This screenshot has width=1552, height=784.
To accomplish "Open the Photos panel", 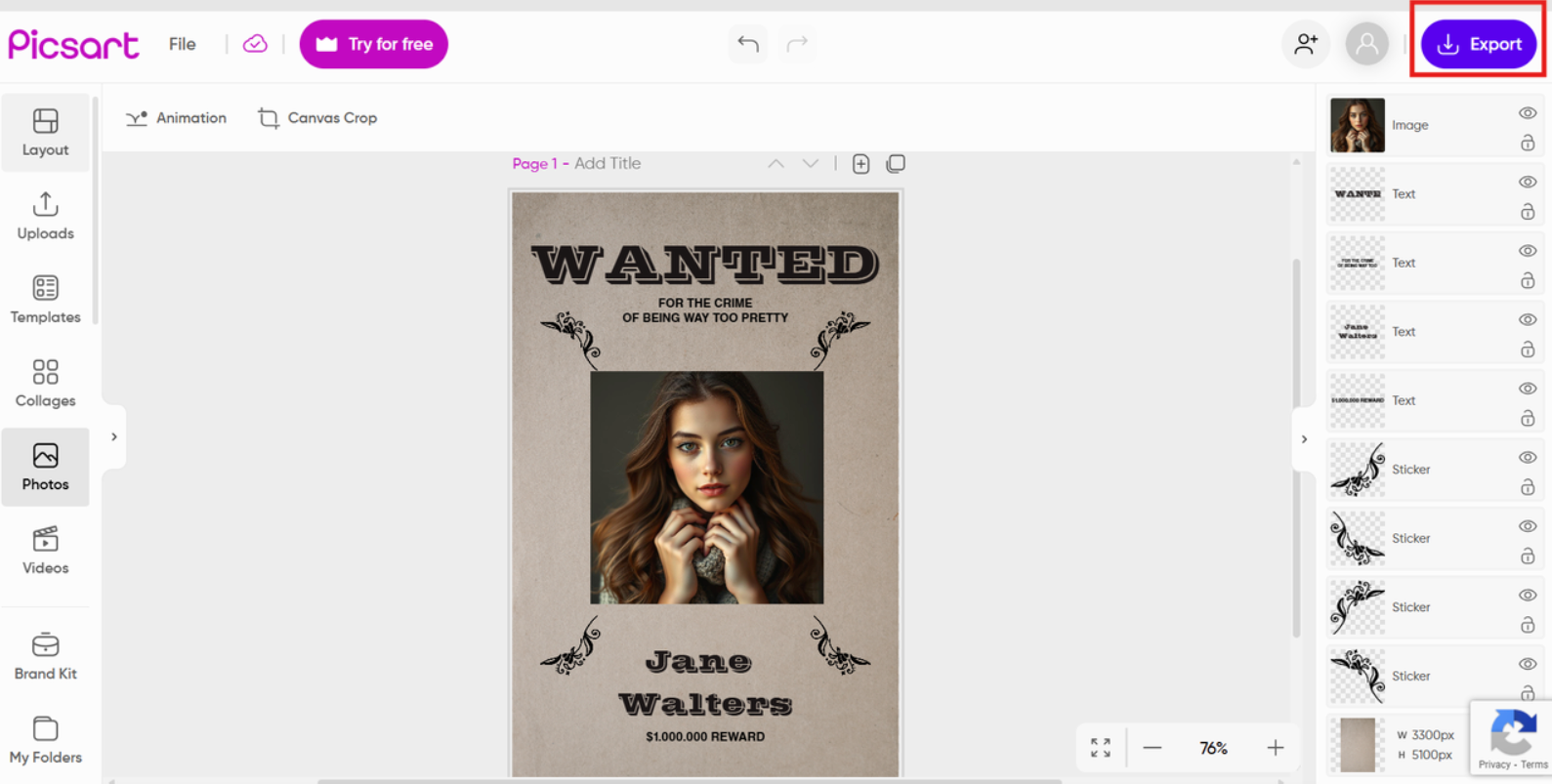I will click(x=45, y=467).
